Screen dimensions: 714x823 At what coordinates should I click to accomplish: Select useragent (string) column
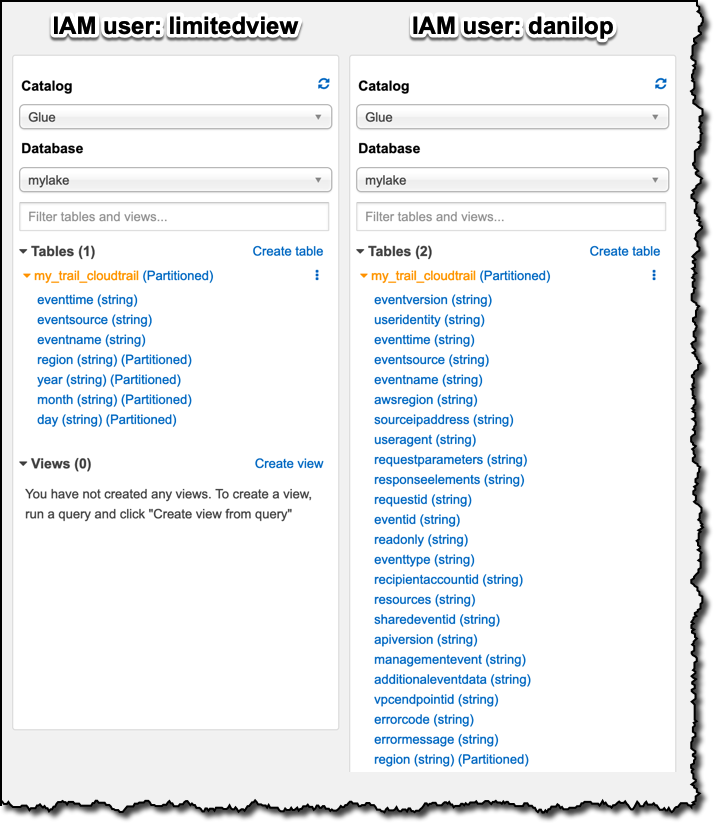[x=425, y=439]
